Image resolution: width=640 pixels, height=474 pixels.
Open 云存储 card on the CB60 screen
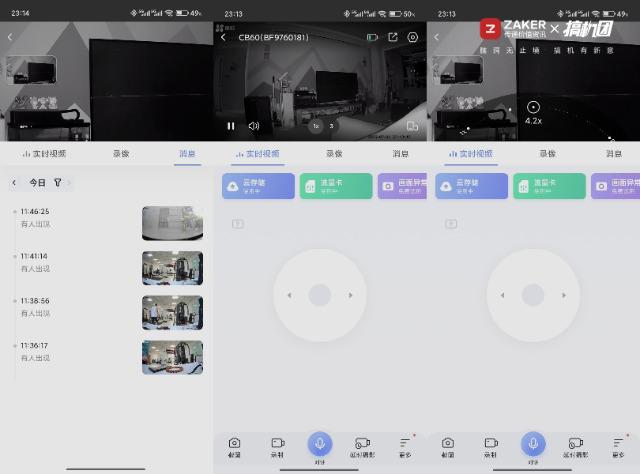pyautogui.click(x=258, y=186)
